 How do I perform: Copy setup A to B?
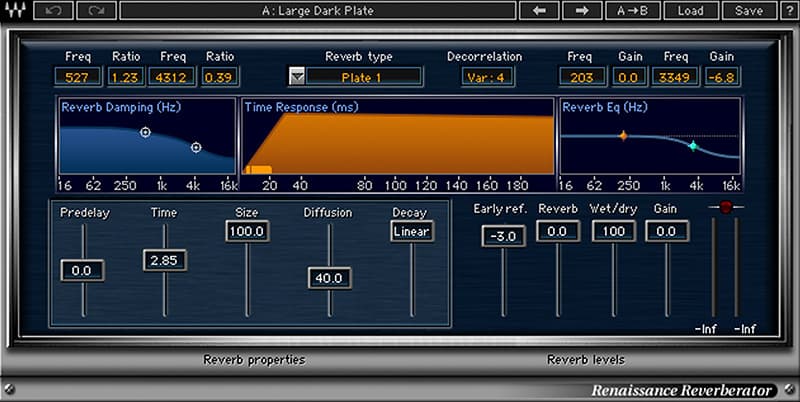tap(633, 11)
